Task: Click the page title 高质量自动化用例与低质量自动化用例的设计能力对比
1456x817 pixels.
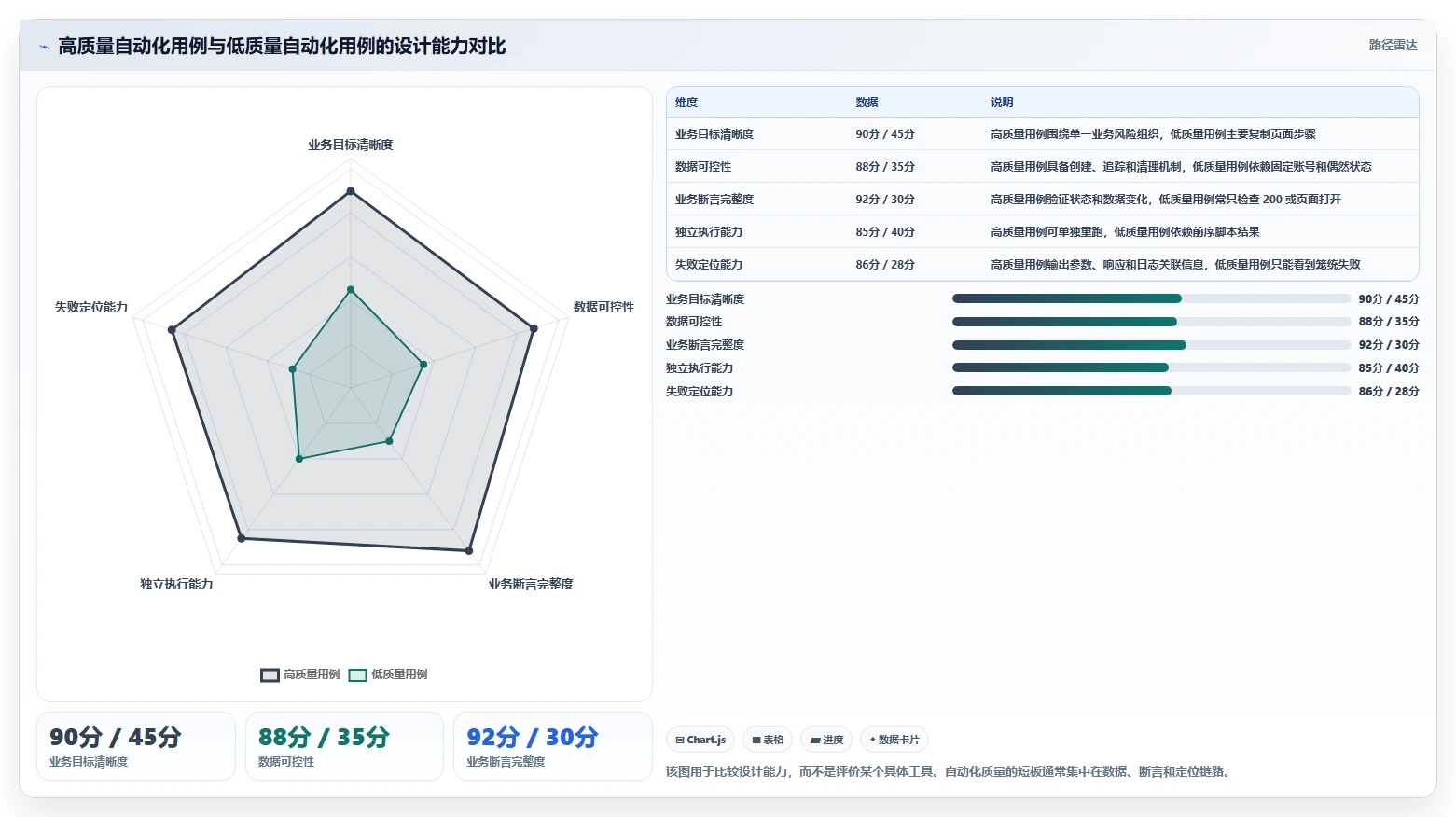Action: (x=282, y=47)
